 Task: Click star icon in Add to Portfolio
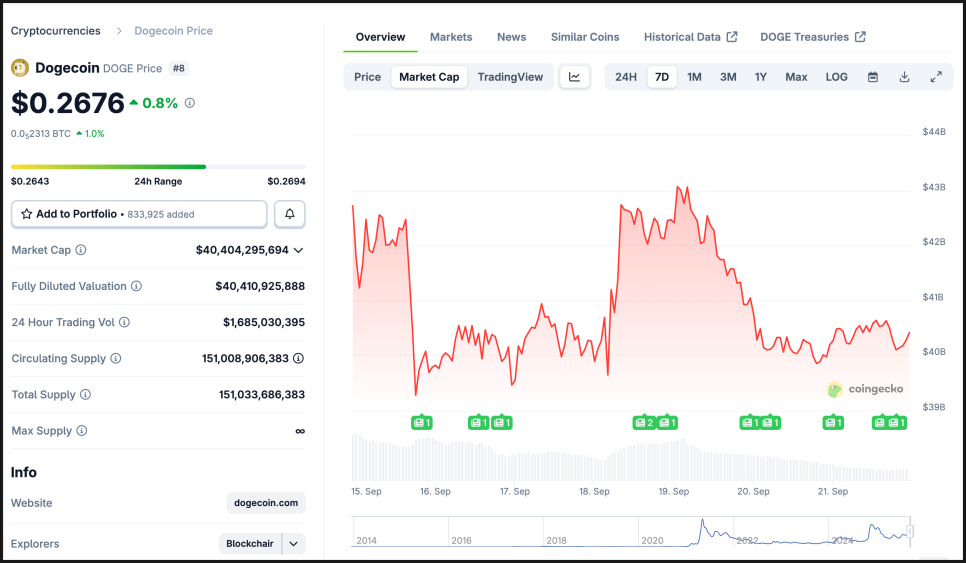26,214
